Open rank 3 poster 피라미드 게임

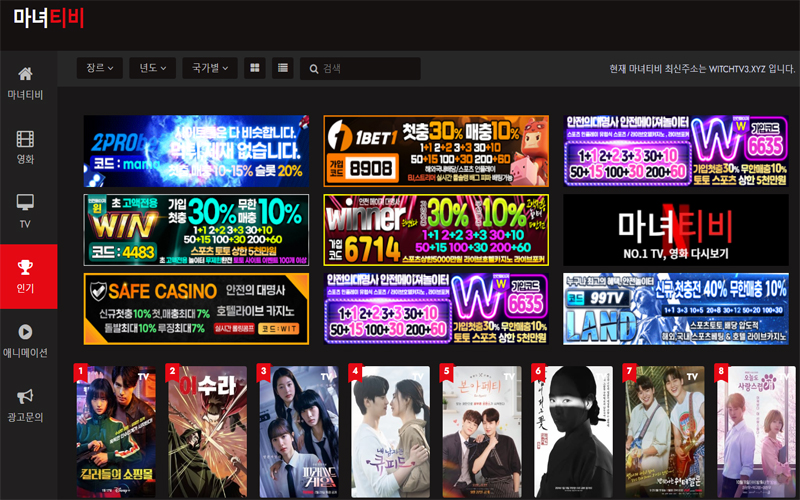[x=299, y=432]
